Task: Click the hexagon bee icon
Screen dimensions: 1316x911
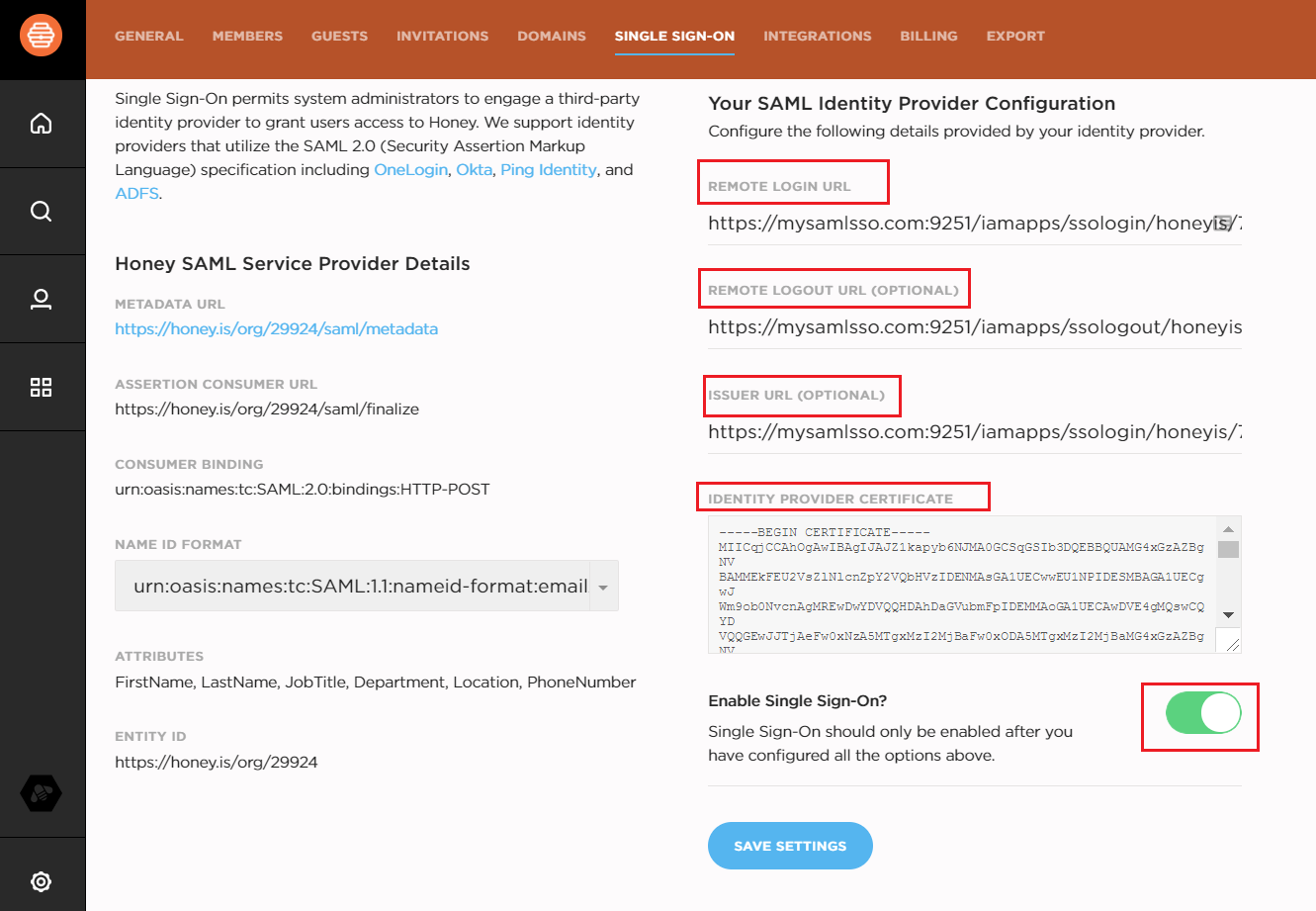Action: click(42, 792)
